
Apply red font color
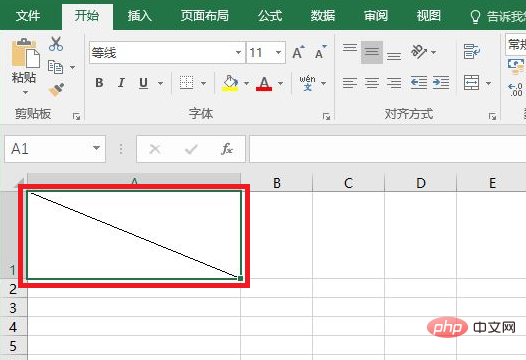coord(264,83)
